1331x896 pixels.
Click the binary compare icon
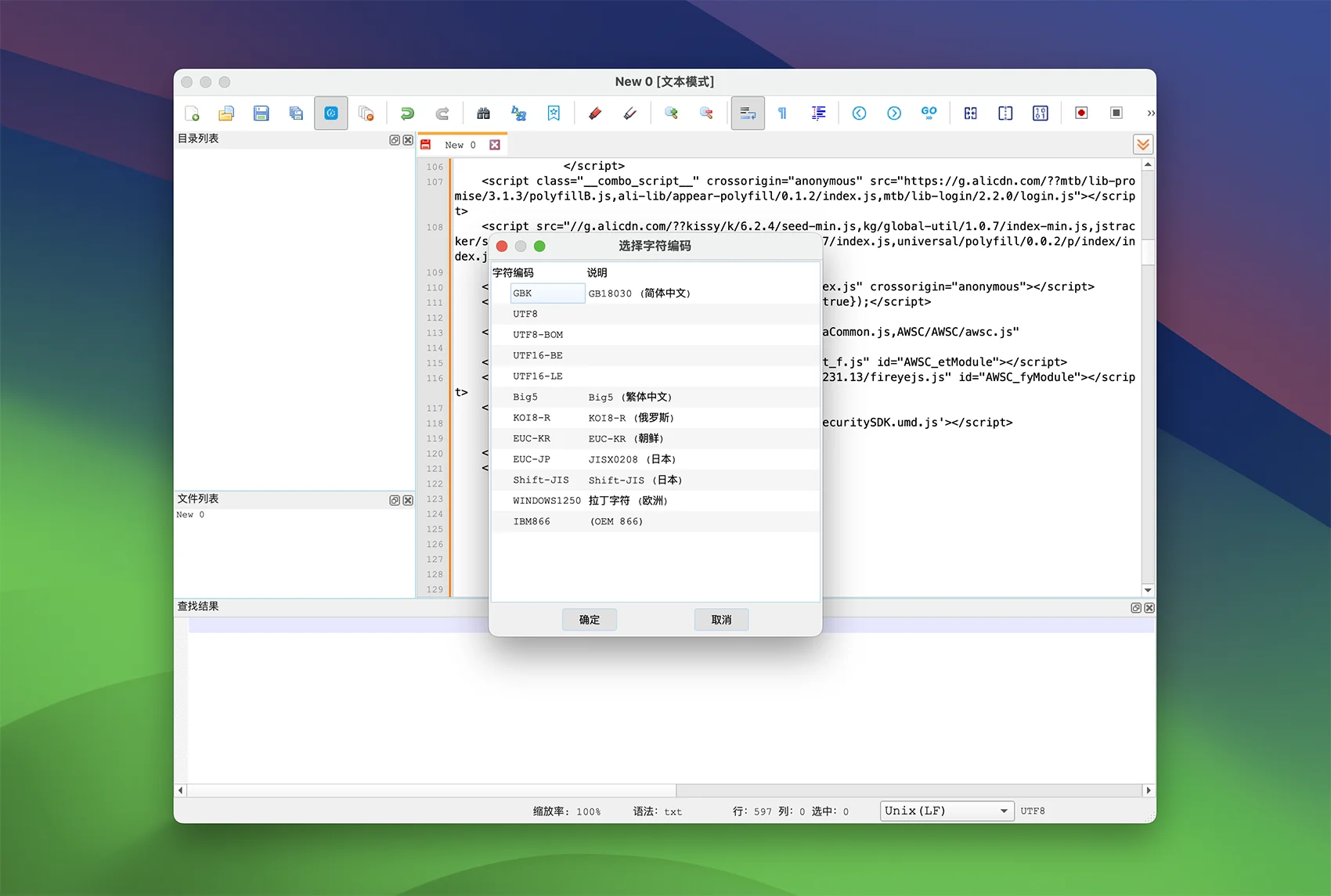(x=1041, y=113)
